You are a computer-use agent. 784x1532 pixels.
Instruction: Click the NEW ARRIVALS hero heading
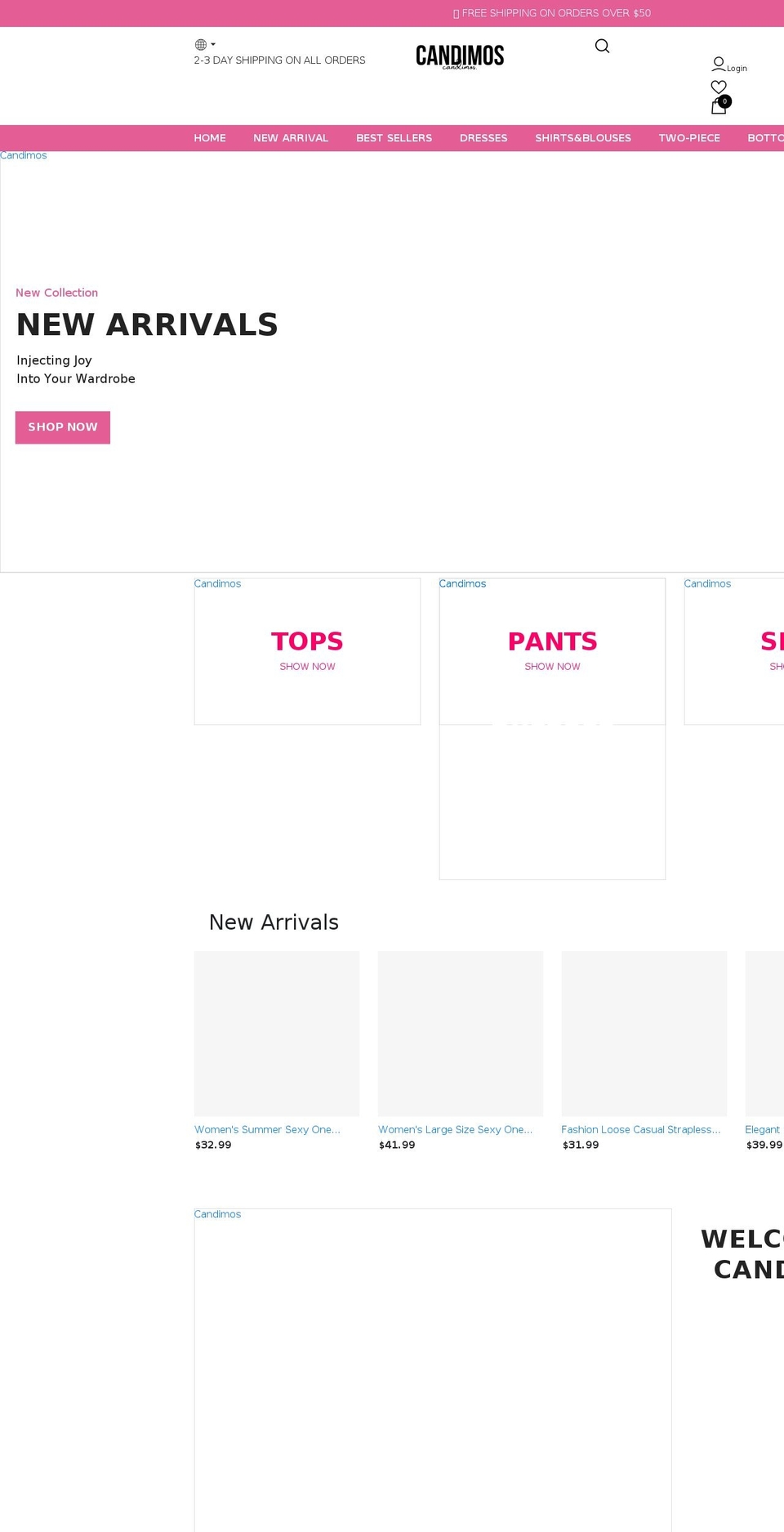[147, 324]
